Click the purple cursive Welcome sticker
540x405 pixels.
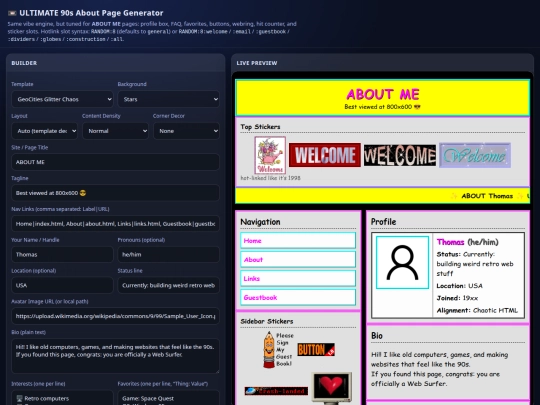coord(475,155)
